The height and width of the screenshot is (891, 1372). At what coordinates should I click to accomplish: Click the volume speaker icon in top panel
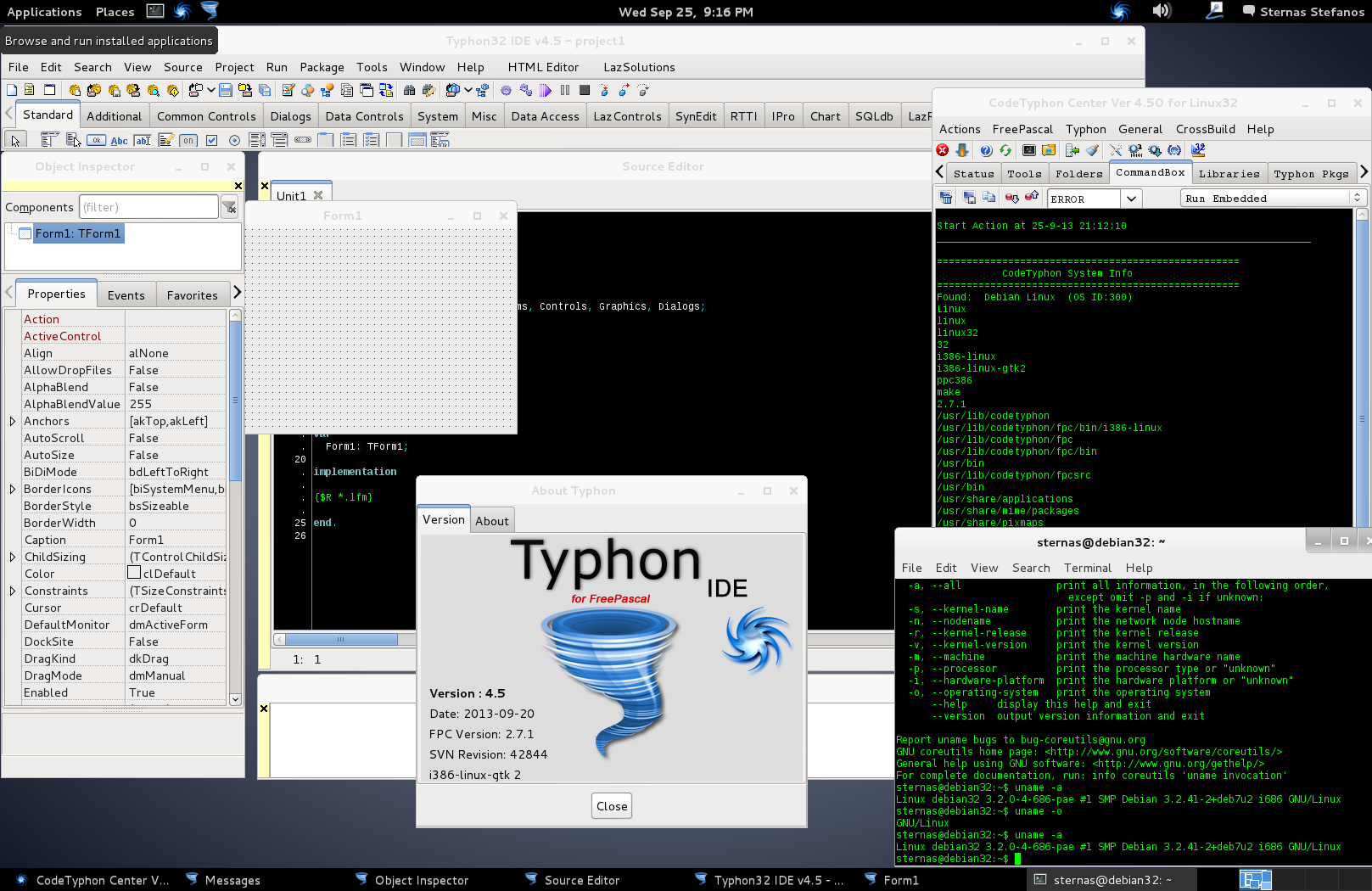[x=1162, y=11]
